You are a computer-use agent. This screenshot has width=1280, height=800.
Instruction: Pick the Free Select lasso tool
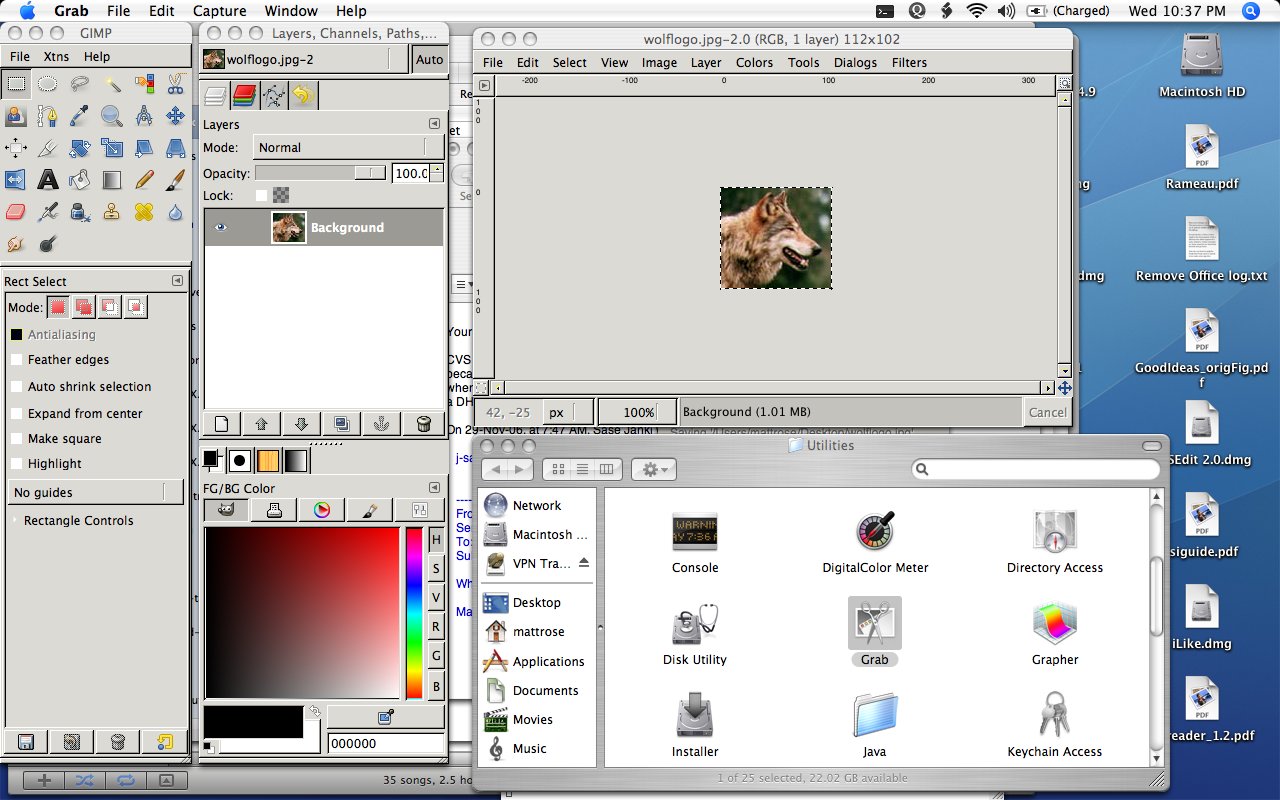tap(80, 84)
